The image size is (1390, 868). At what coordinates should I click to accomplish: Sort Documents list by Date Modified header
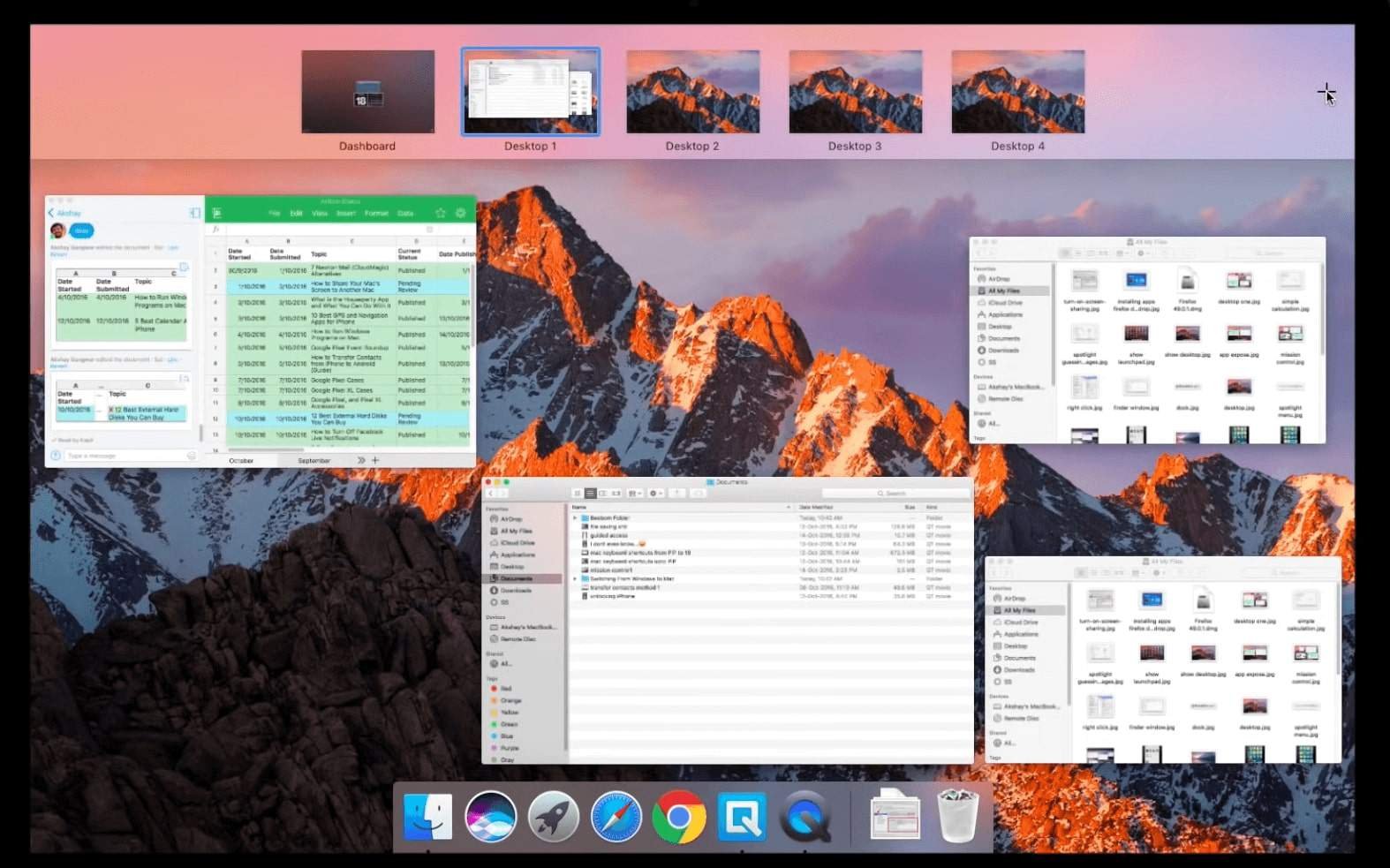pos(815,507)
